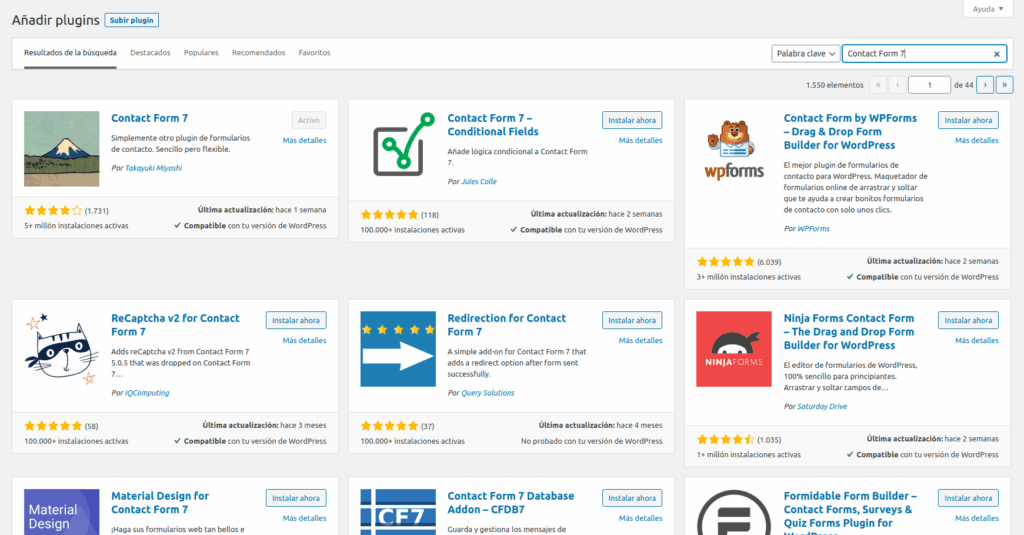Expand the Ayuda help panel
Viewport: 1024px width, 535px height.
(x=987, y=9)
